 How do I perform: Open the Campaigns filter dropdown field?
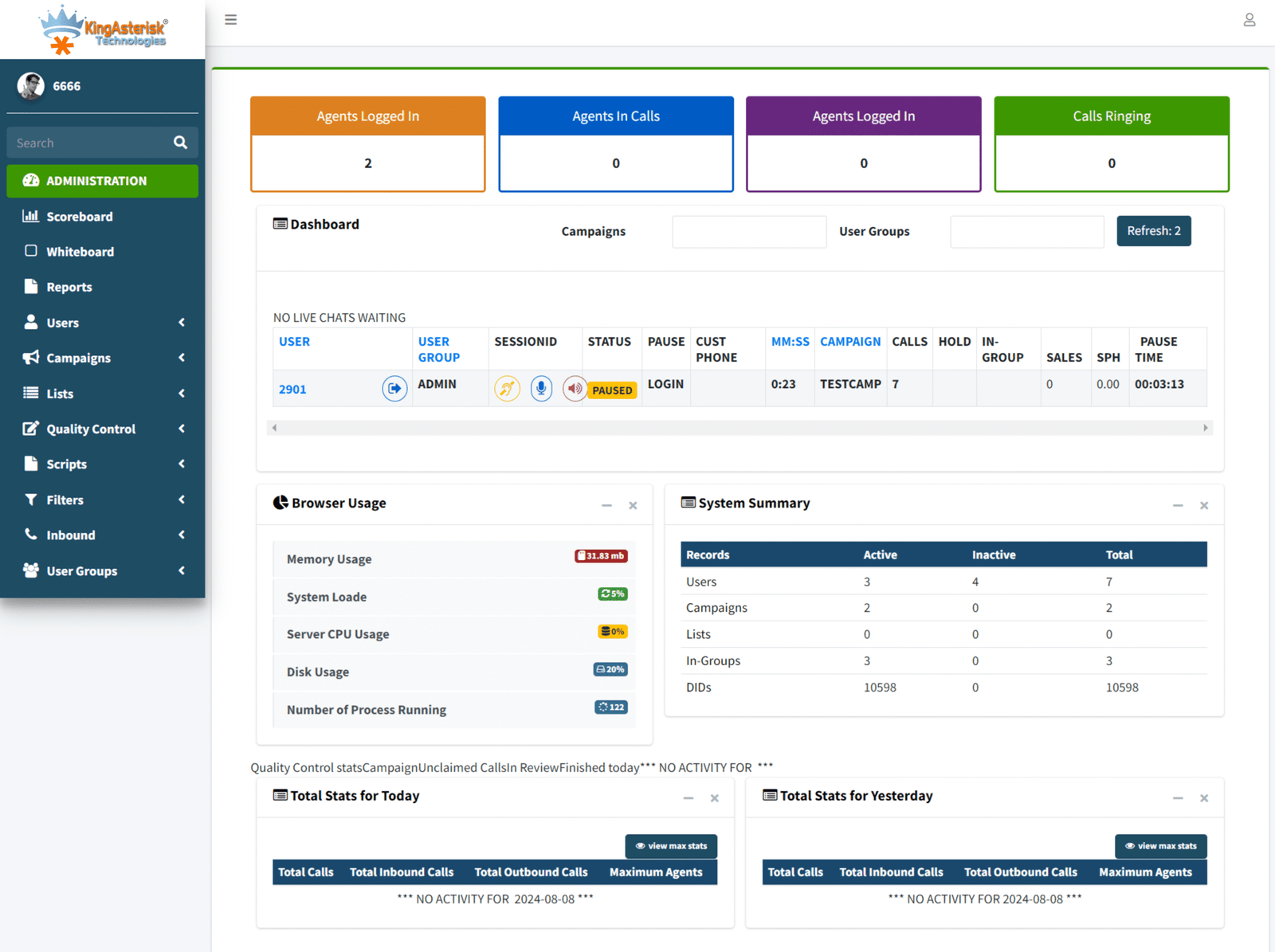click(x=748, y=232)
